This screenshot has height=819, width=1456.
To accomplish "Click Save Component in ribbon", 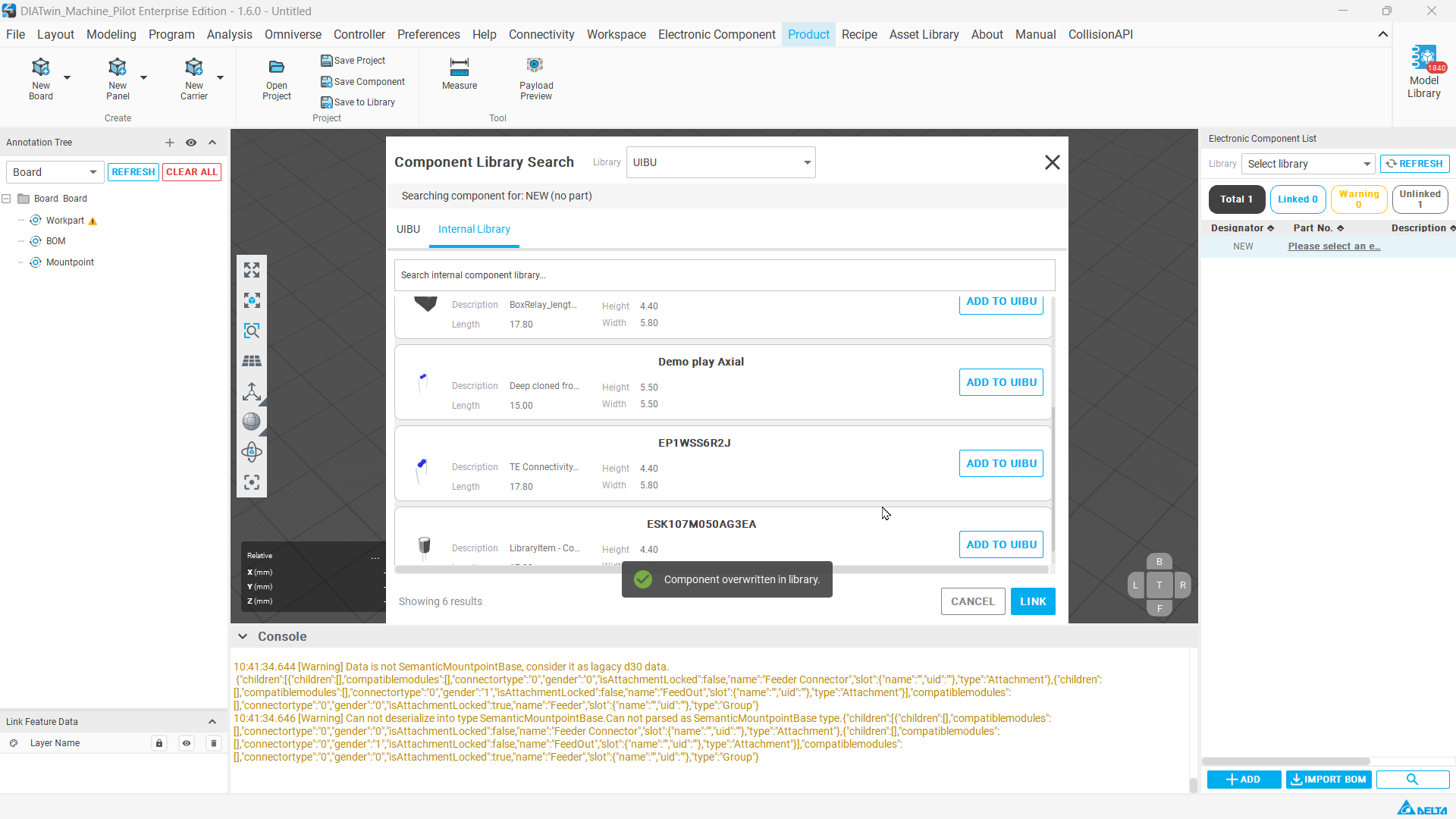I will pos(363,82).
